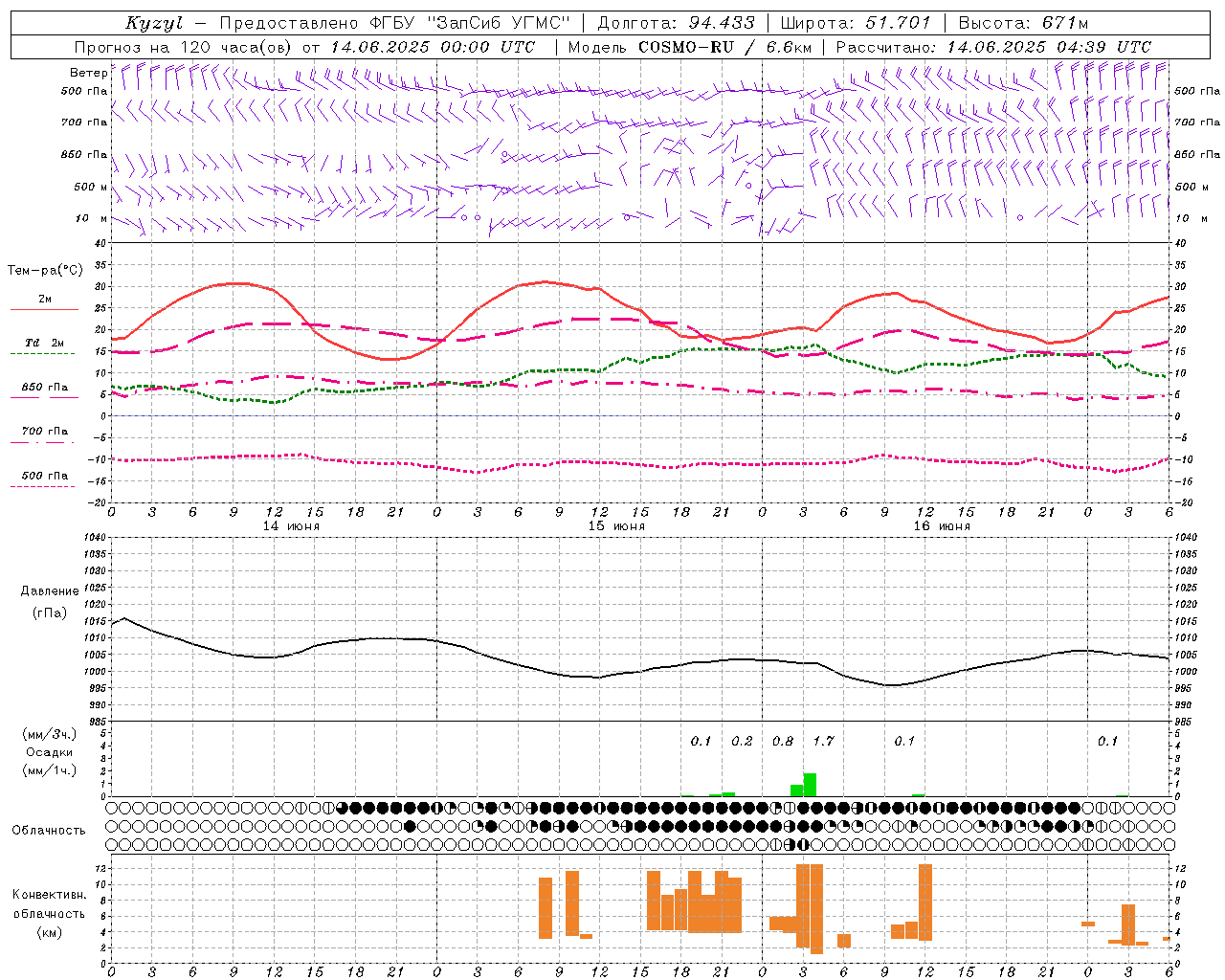
Task: Click the computed time '14.06.2025 04:39 UTC'
Action: pos(1049,47)
